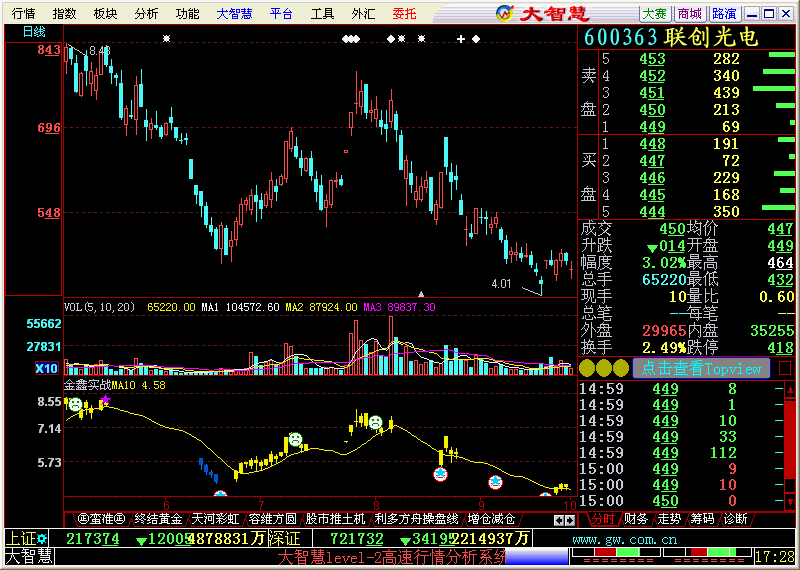This screenshot has width=800, height=570.
Task: Click the first asterisk info marker above chart
Action: tap(166, 39)
